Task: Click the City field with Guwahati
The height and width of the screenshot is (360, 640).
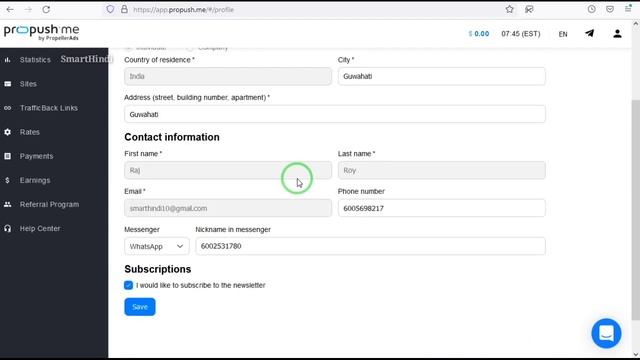Action: pyautogui.click(x=442, y=76)
